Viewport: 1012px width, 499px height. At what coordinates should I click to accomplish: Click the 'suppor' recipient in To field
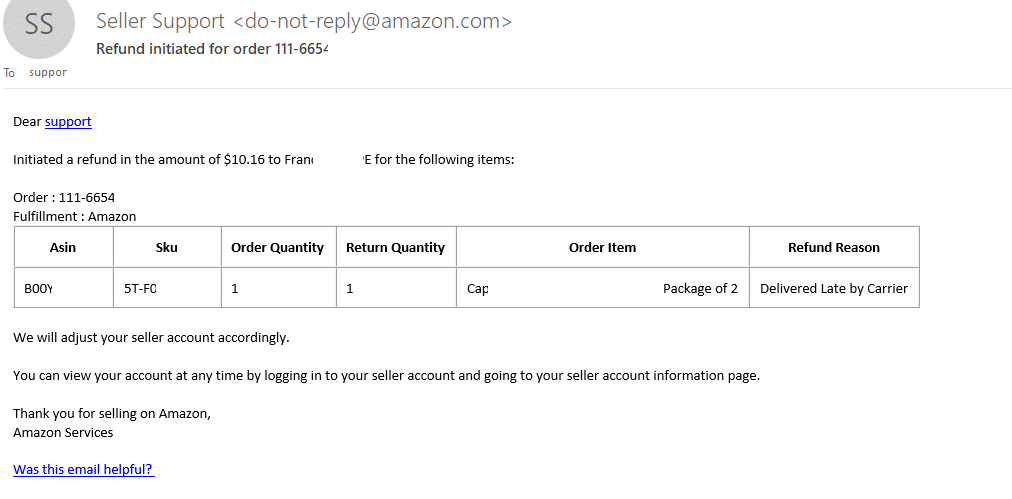[x=48, y=72]
